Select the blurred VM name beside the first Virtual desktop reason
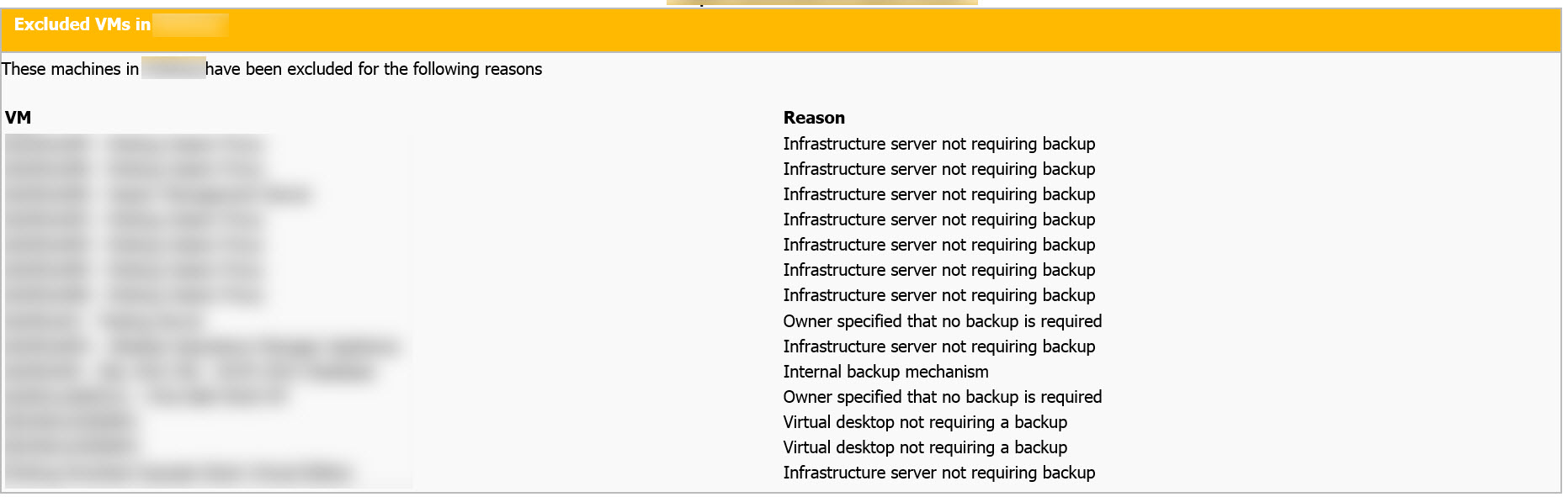This screenshot has width=1568, height=497. pos(71,422)
